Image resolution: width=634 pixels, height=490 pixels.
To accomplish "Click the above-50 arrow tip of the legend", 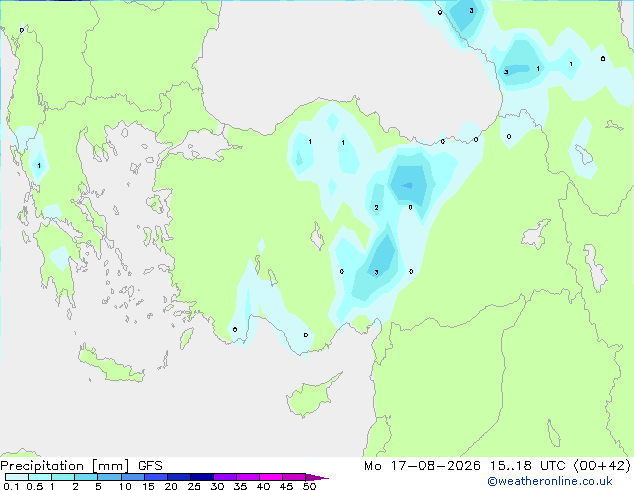I will click(x=317, y=477).
